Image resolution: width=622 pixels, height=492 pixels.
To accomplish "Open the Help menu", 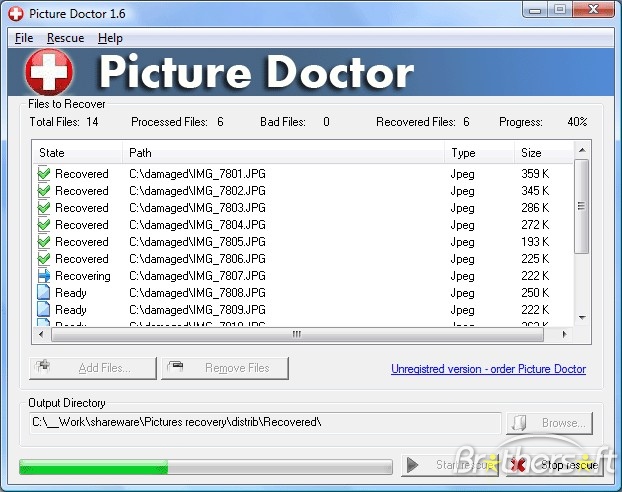I will pos(110,38).
